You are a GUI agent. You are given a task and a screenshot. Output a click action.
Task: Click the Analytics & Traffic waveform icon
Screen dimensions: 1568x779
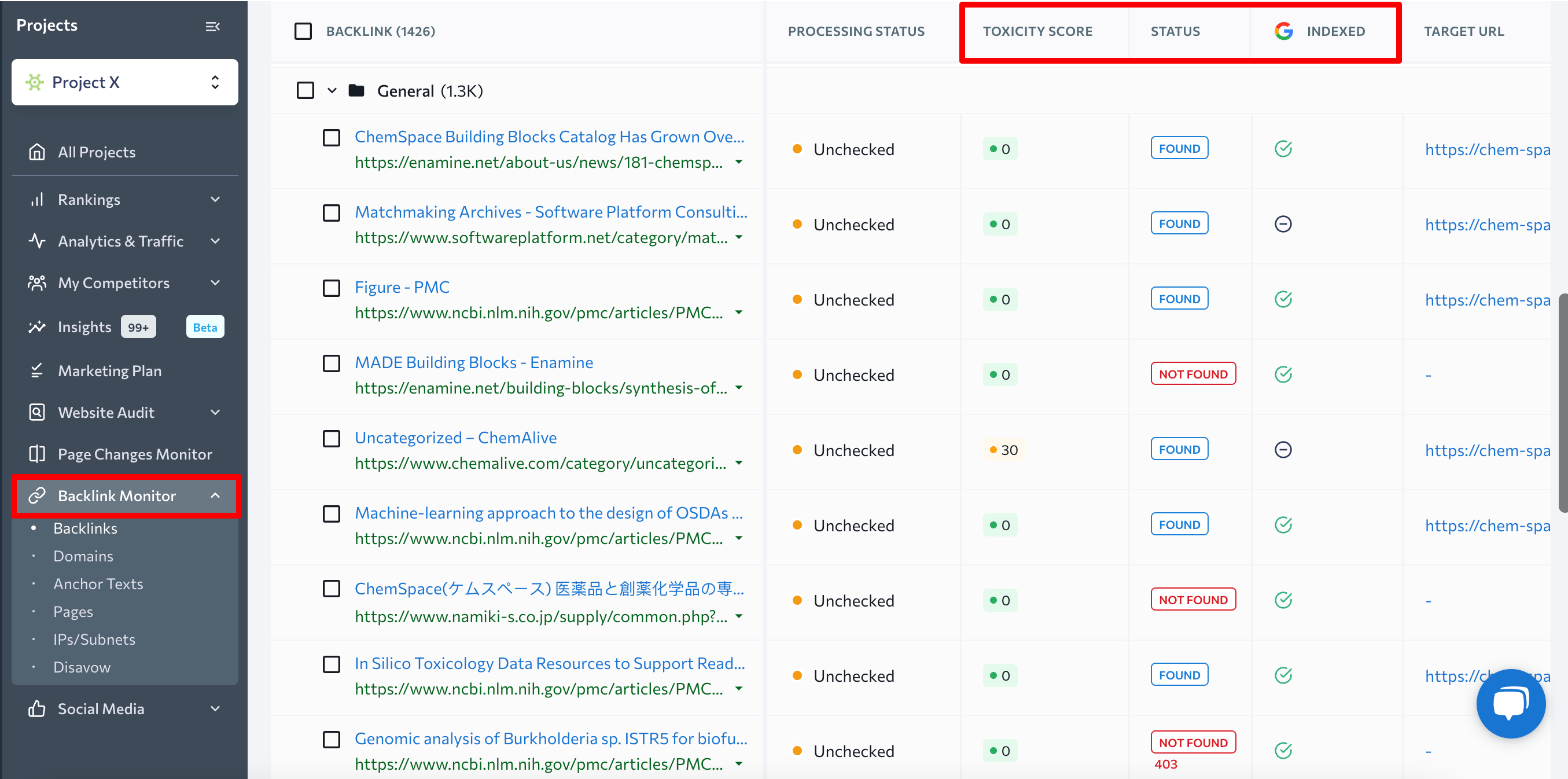[x=36, y=241]
